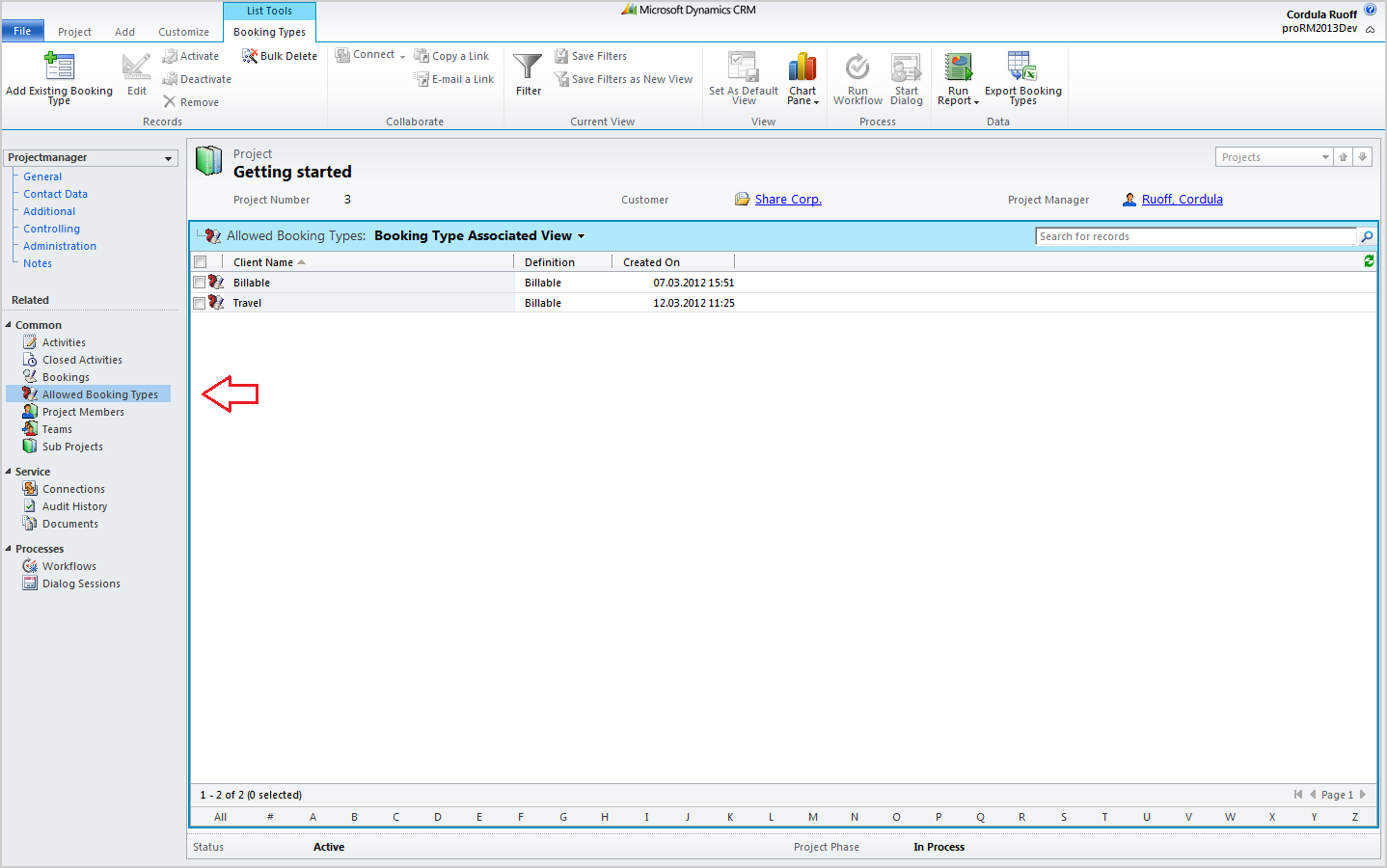
Task: Open Ruoff, Cordula manager link
Action: [1183, 200]
